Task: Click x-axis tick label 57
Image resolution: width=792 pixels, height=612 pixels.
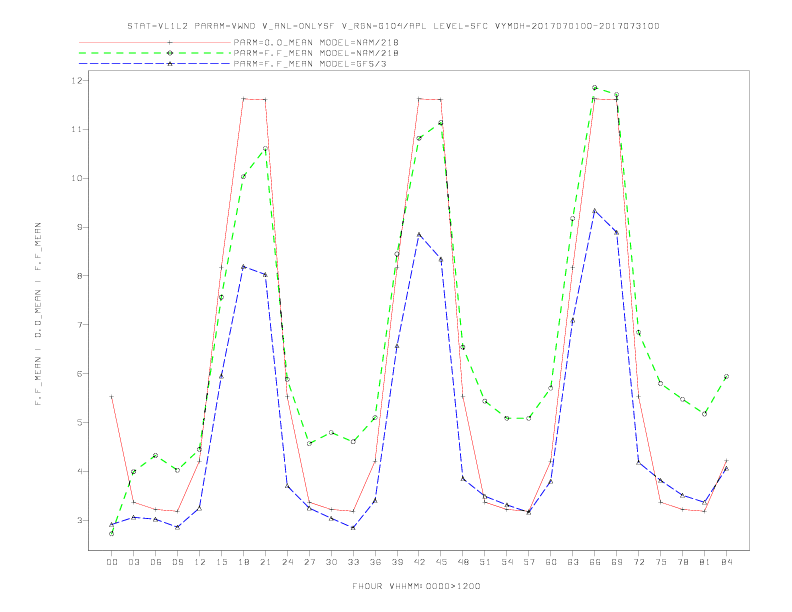Action: coord(529,562)
